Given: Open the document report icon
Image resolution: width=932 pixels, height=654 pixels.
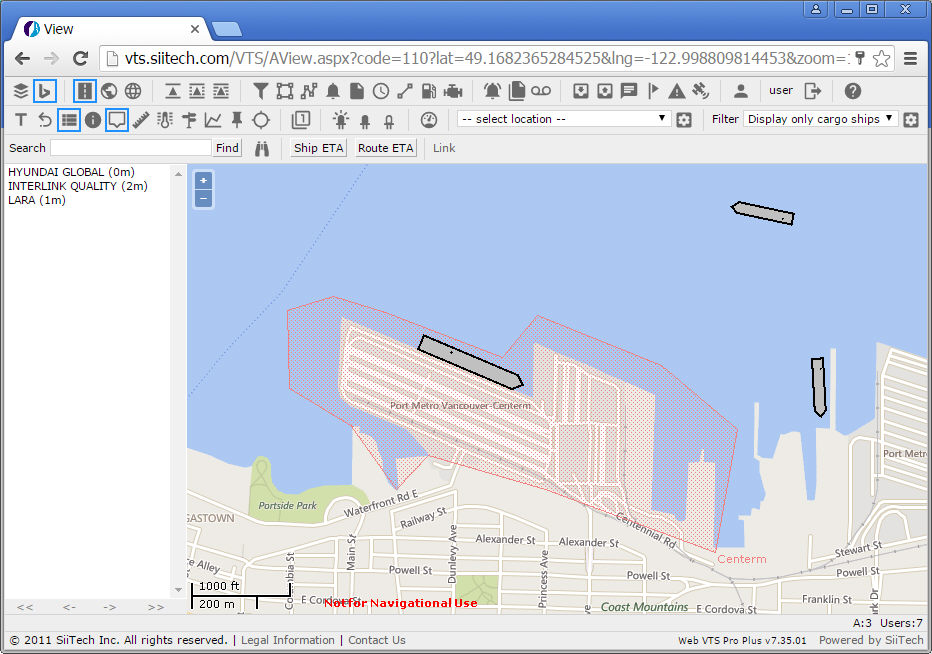Looking at the screenshot, I should [357, 91].
